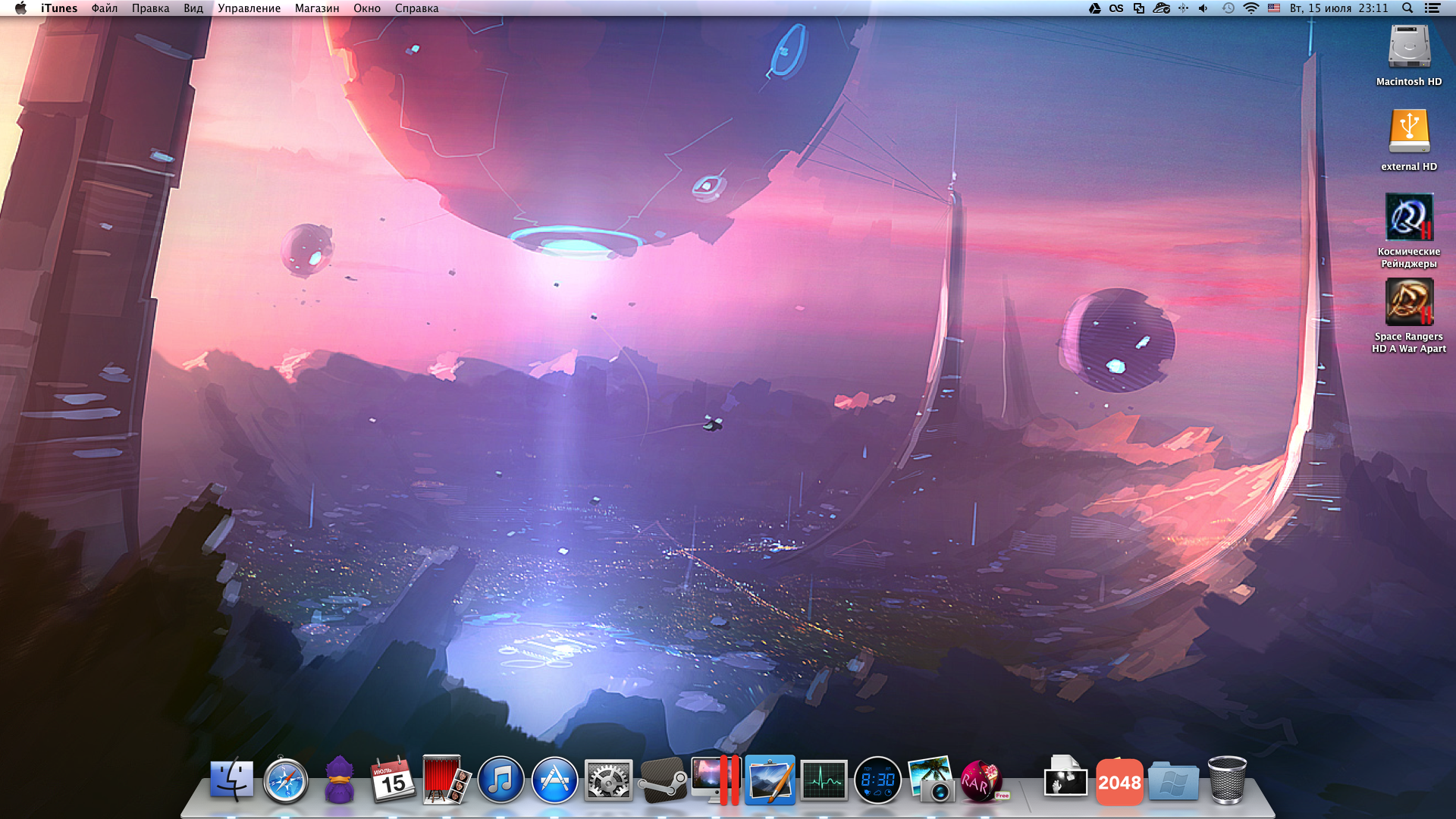Open the 2048 game icon
The image size is (1456, 819).
tap(1119, 782)
